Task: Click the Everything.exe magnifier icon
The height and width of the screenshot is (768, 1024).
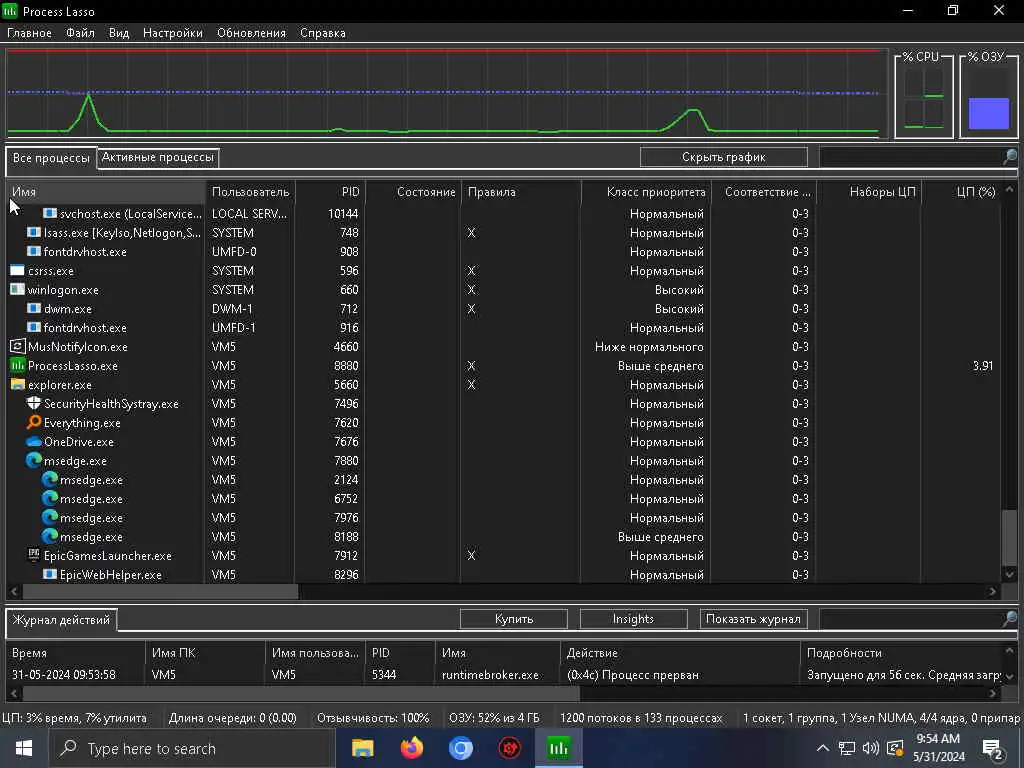Action: click(x=34, y=423)
